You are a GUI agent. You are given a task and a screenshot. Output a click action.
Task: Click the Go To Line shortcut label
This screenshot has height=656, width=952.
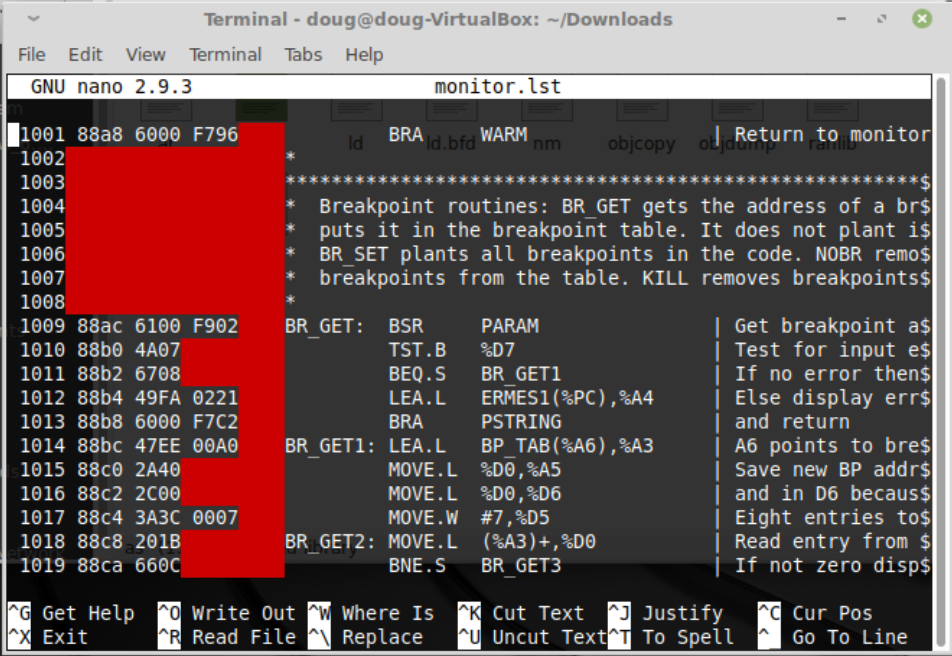[849, 637]
